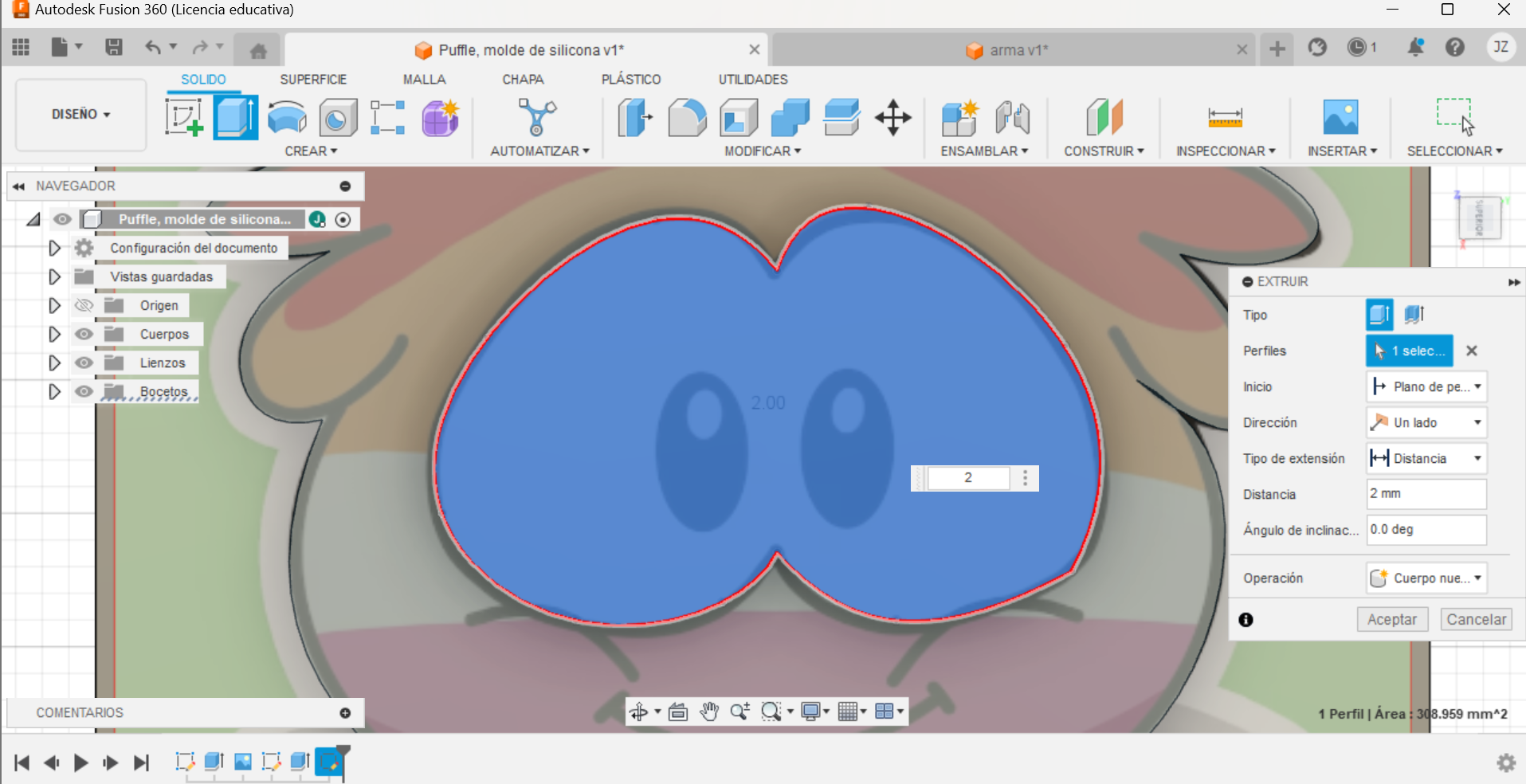Switch to arma v1 document tab
Screen dimensions: 1526x784
tap(1014, 50)
